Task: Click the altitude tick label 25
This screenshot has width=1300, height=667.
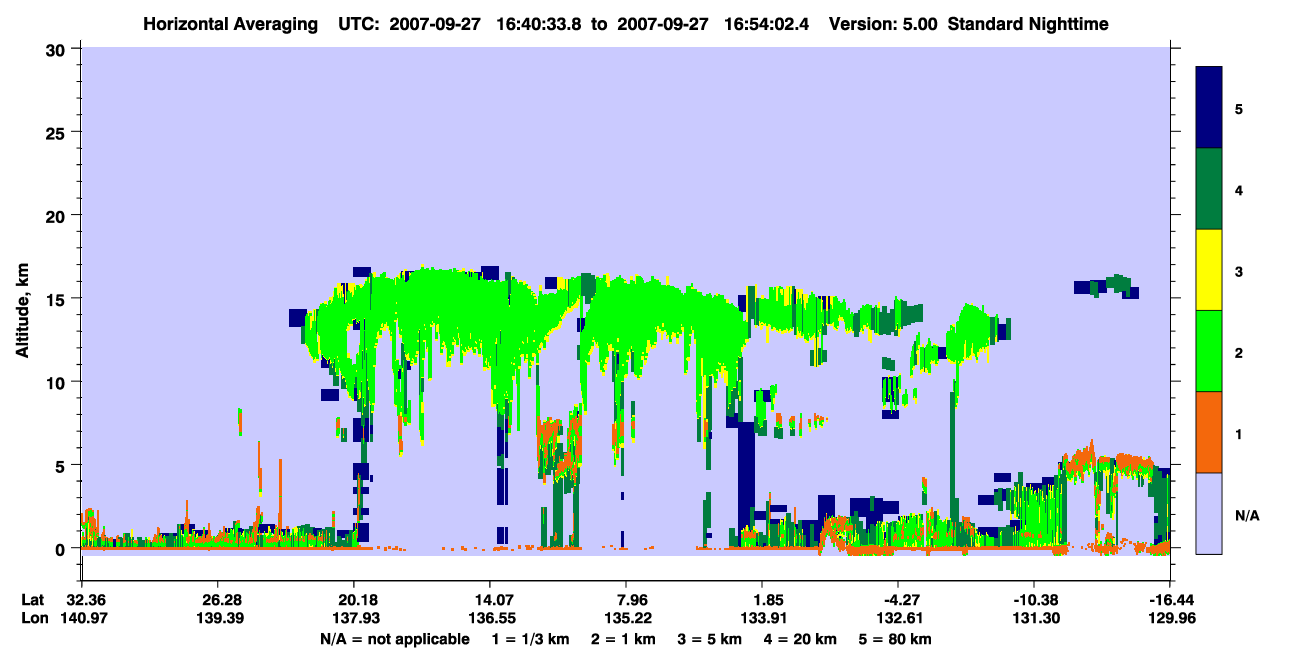Action: click(58, 132)
